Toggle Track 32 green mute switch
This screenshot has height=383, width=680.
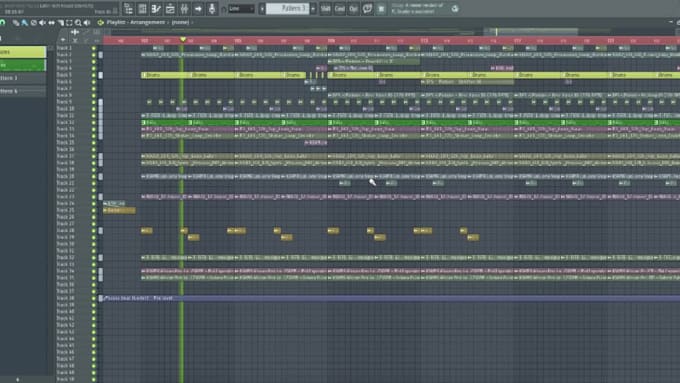point(93,258)
